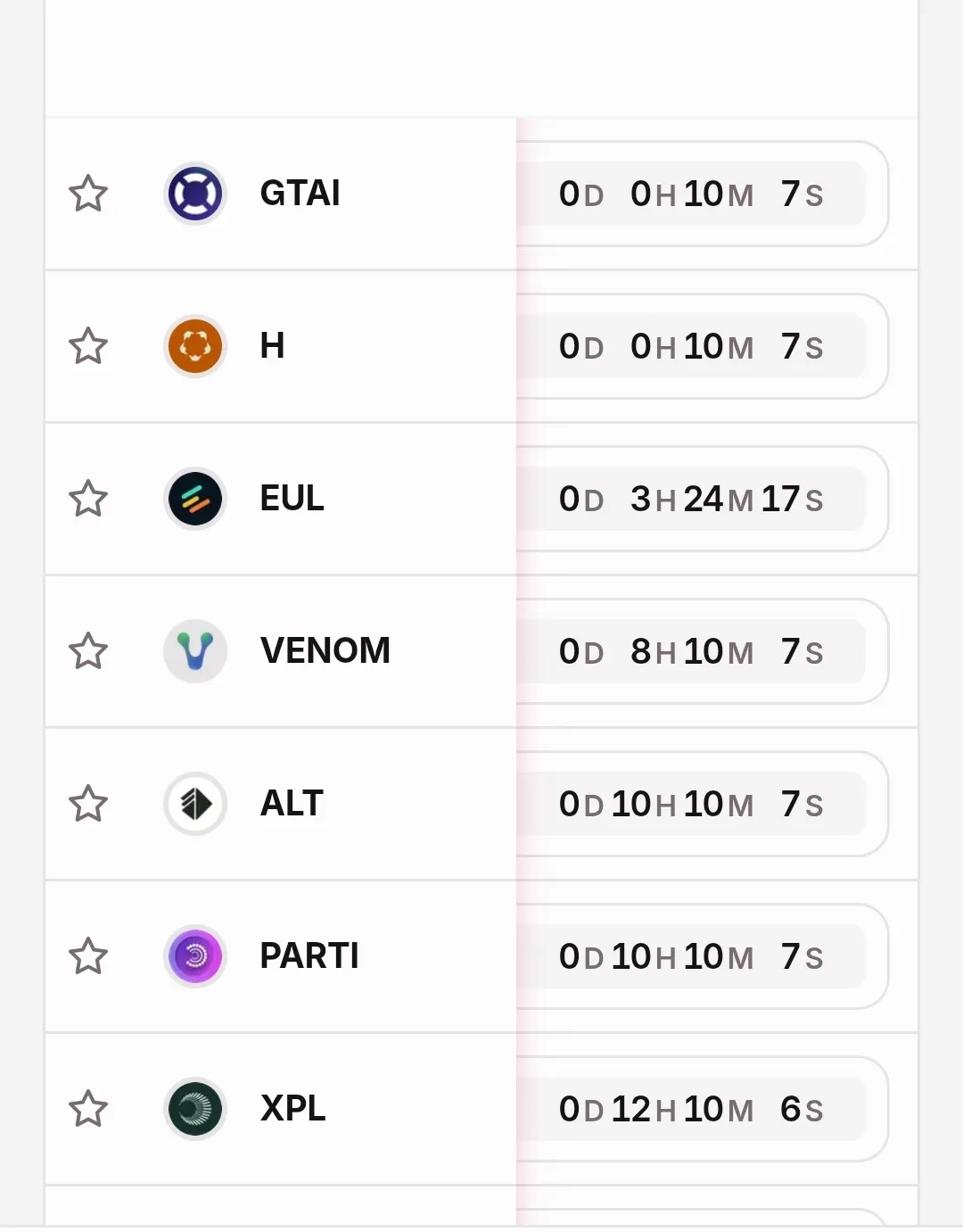The width and height of the screenshot is (963, 1232).
Task: Click the orange H token icon
Action: click(195, 346)
